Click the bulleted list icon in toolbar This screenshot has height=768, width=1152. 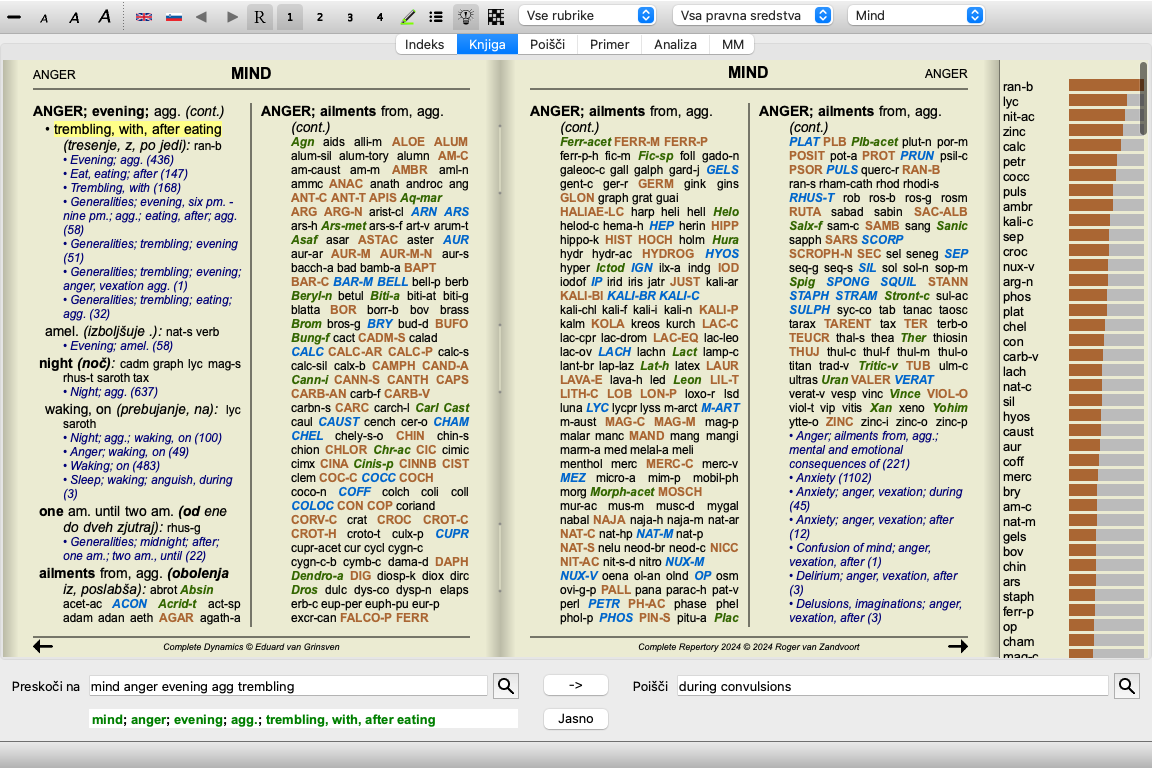[x=436, y=17]
